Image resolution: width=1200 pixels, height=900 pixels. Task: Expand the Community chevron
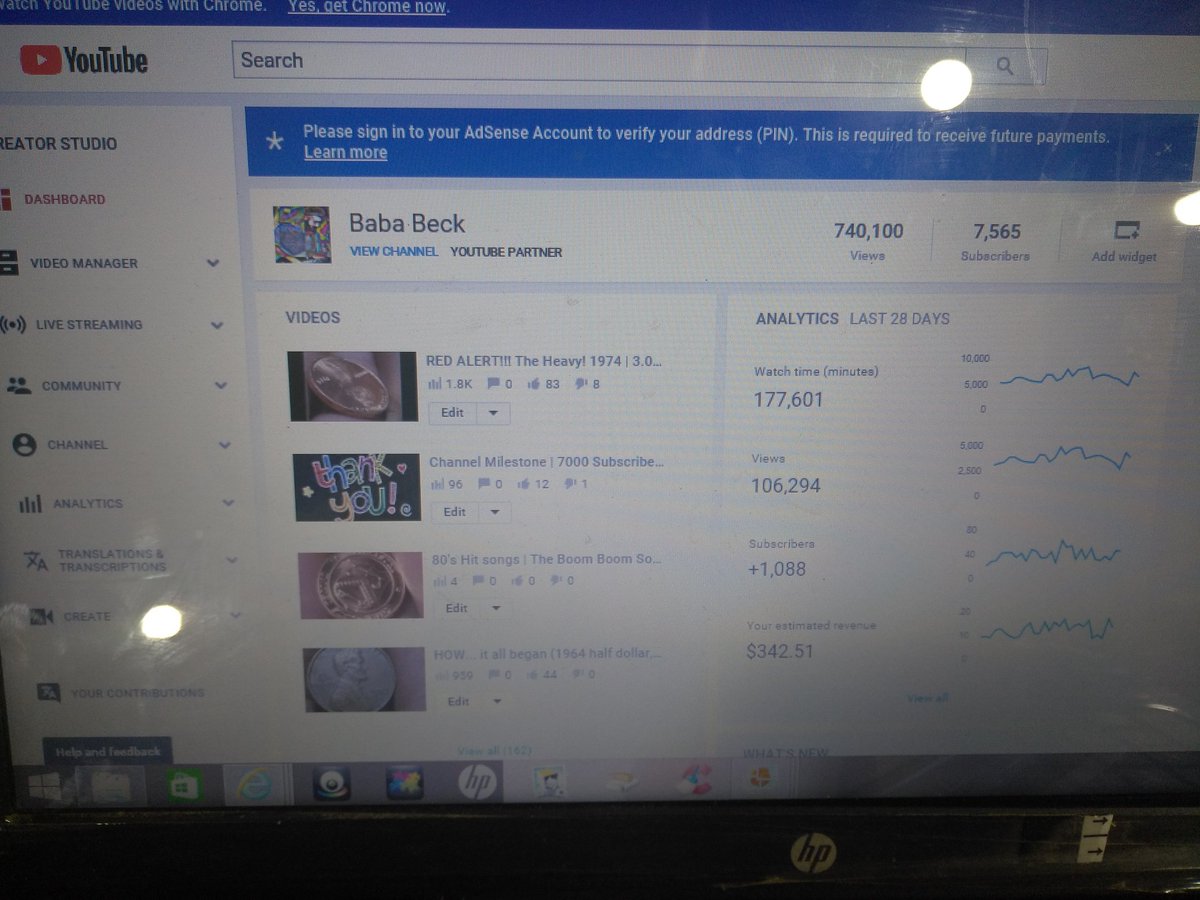click(221, 385)
